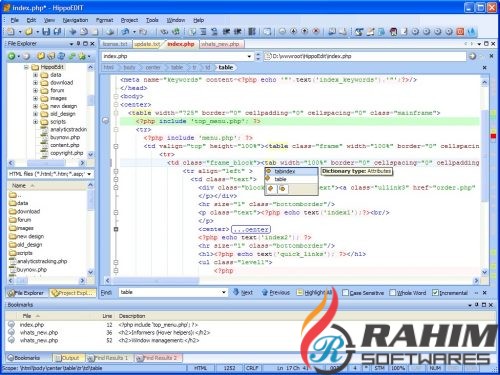The width and height of the screenshot is (500, 375).
Task: Open the index.php file selector dropdown
Action: pyautogui.click(x=249, y=56)
